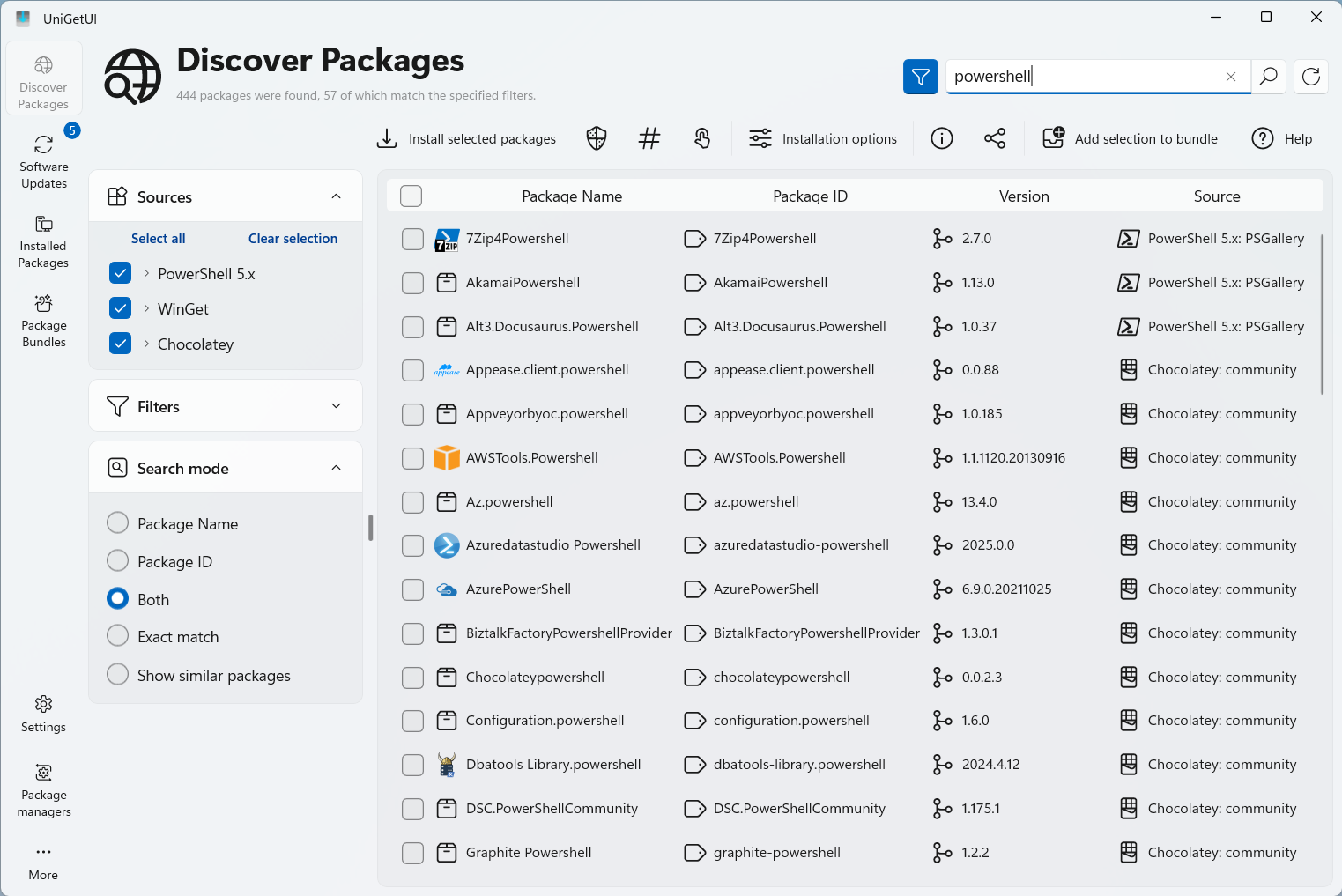Uncheck the PowerShell 5.x source
This screenshot has width=1342, height=896.
121,273
